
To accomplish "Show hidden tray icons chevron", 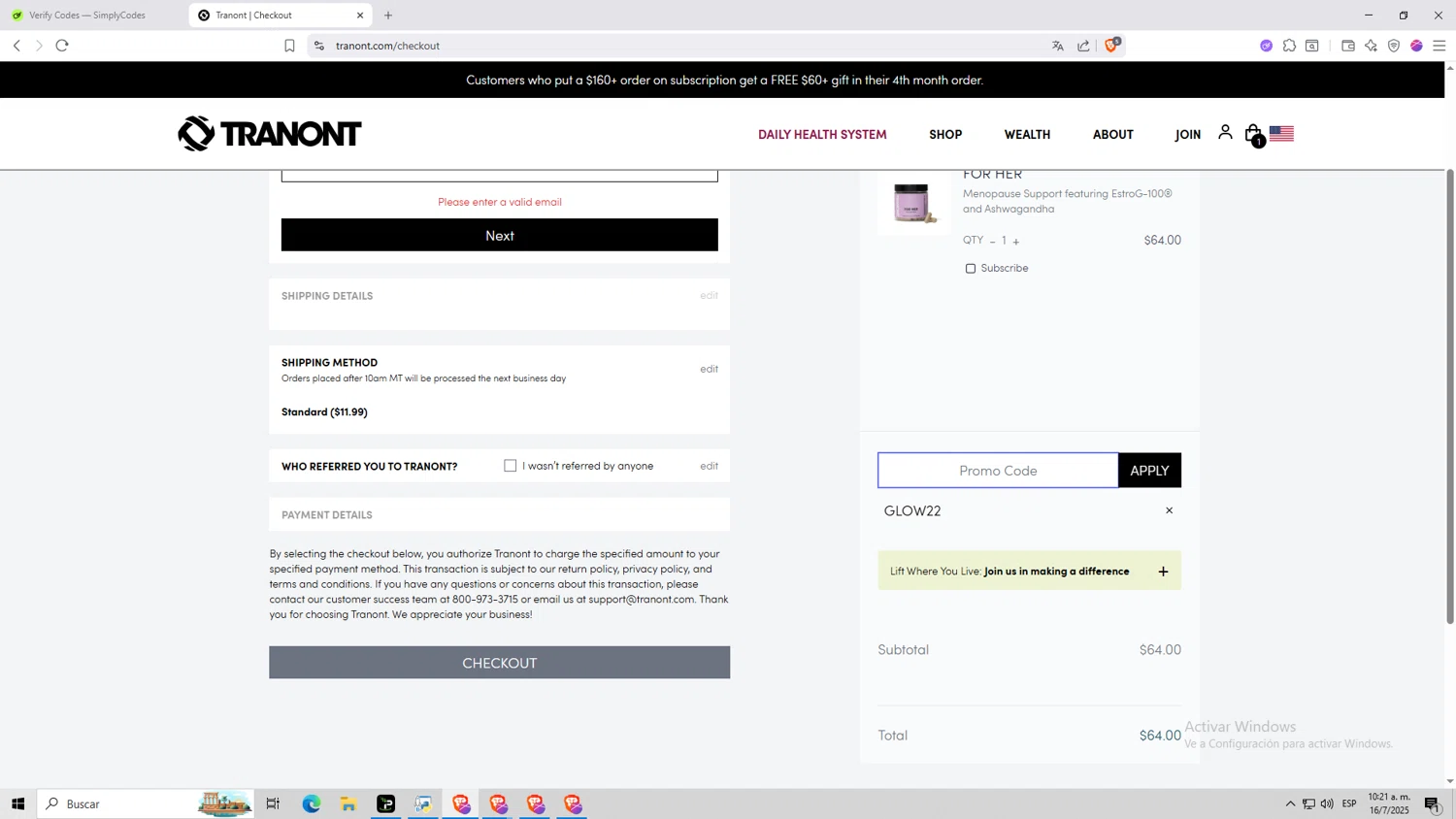I will [x=1290, y=803].
